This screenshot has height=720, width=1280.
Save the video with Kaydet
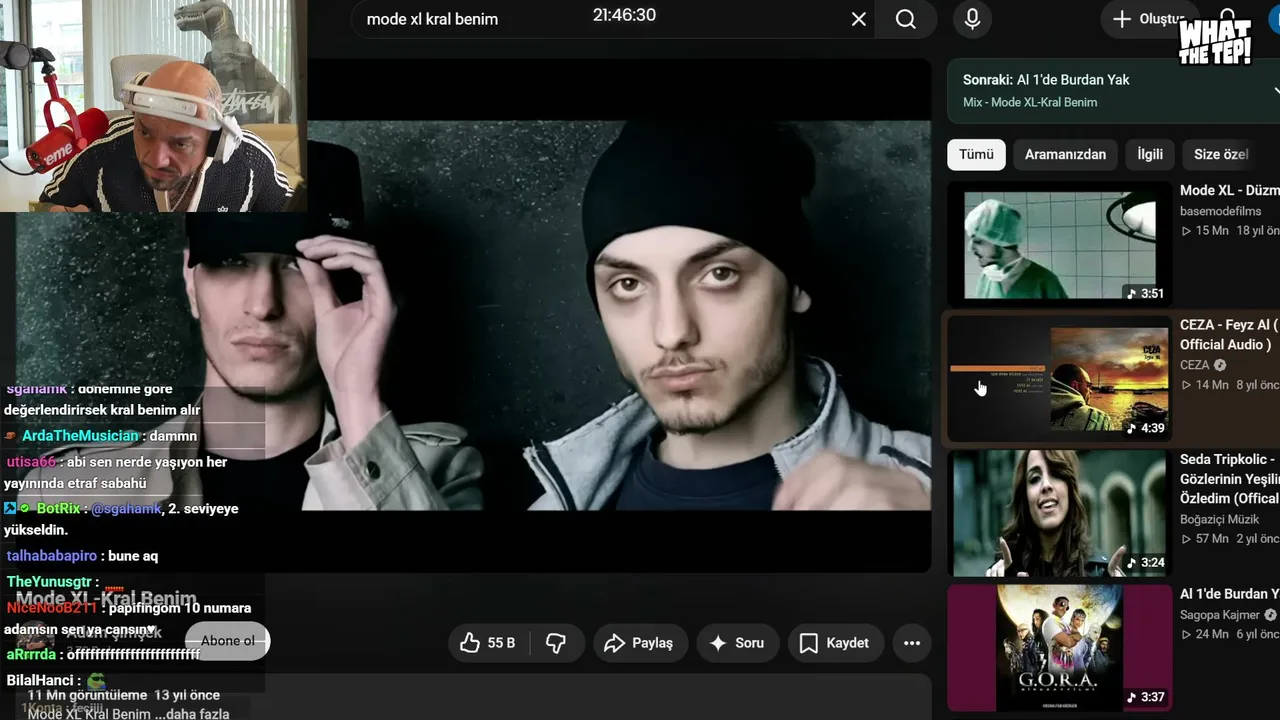(x=834, y=643)
